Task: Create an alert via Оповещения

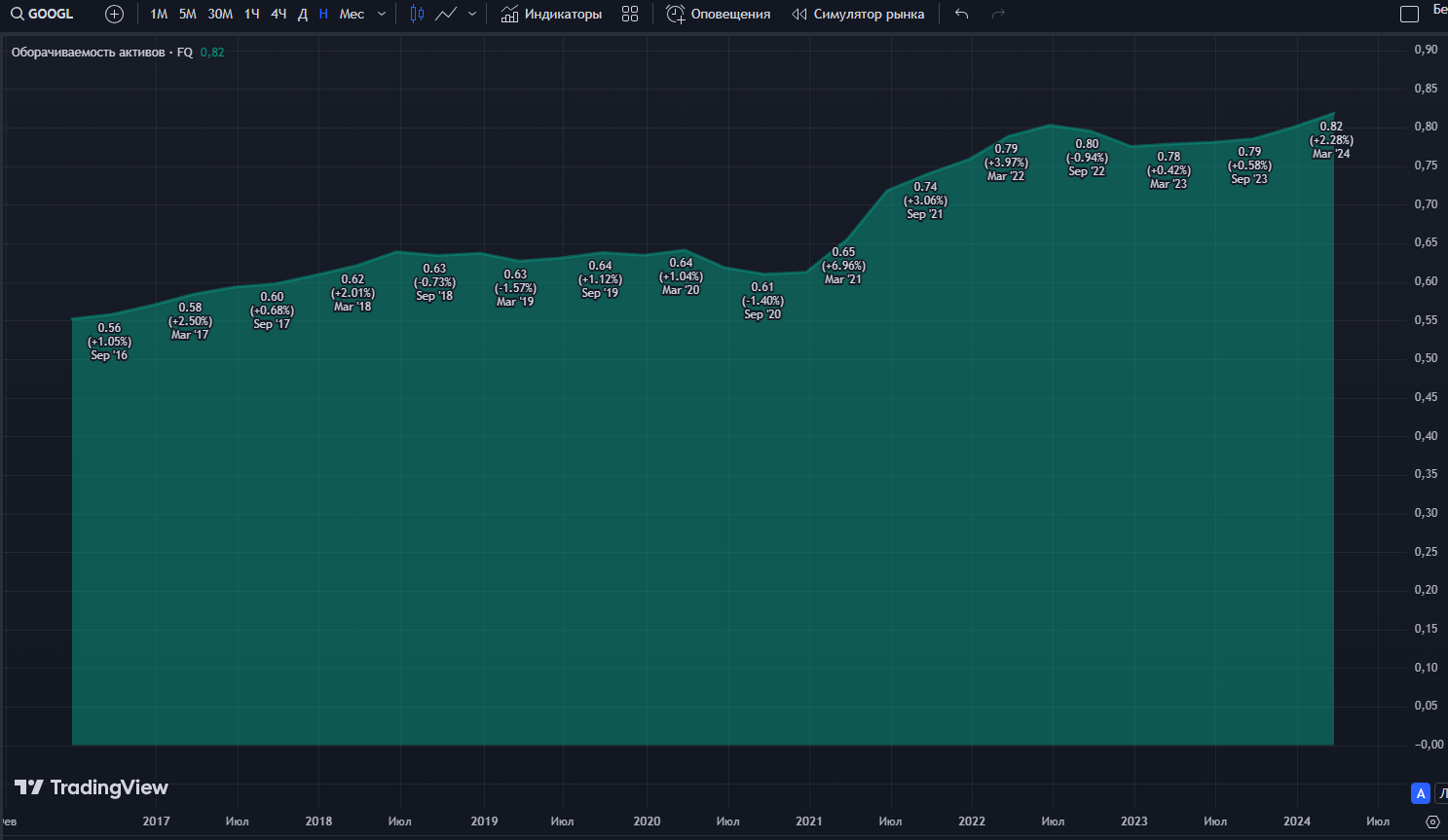Action: tap(719, 14)
